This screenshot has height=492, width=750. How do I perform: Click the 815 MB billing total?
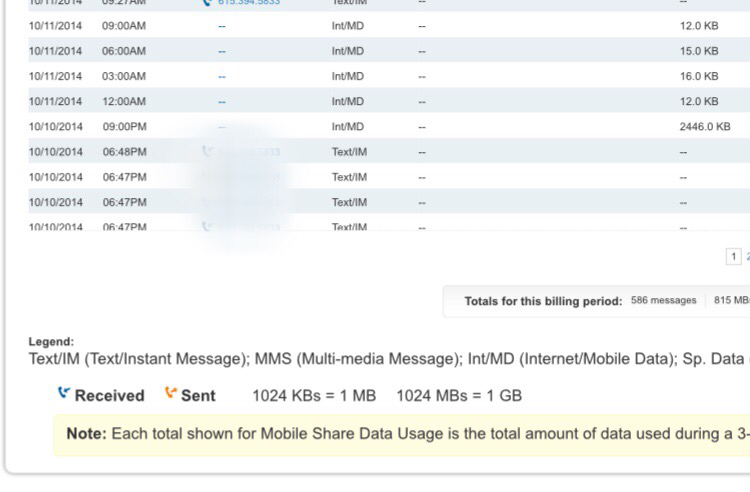coord(731,301)
